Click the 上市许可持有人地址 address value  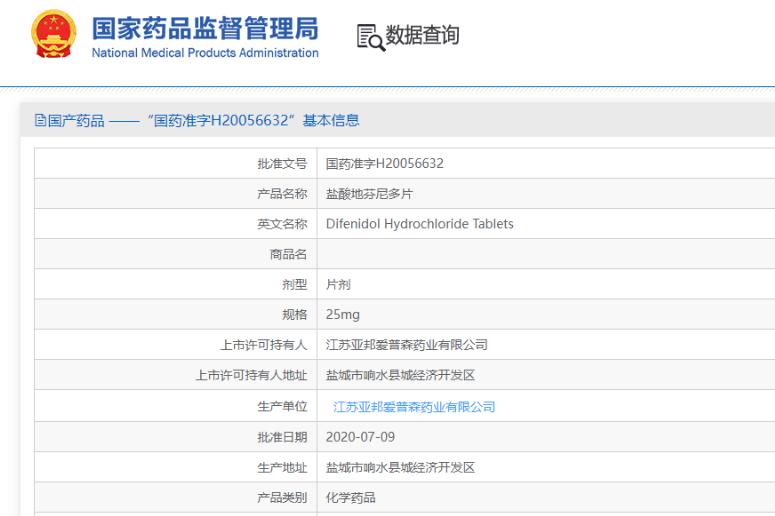point(400,375)
